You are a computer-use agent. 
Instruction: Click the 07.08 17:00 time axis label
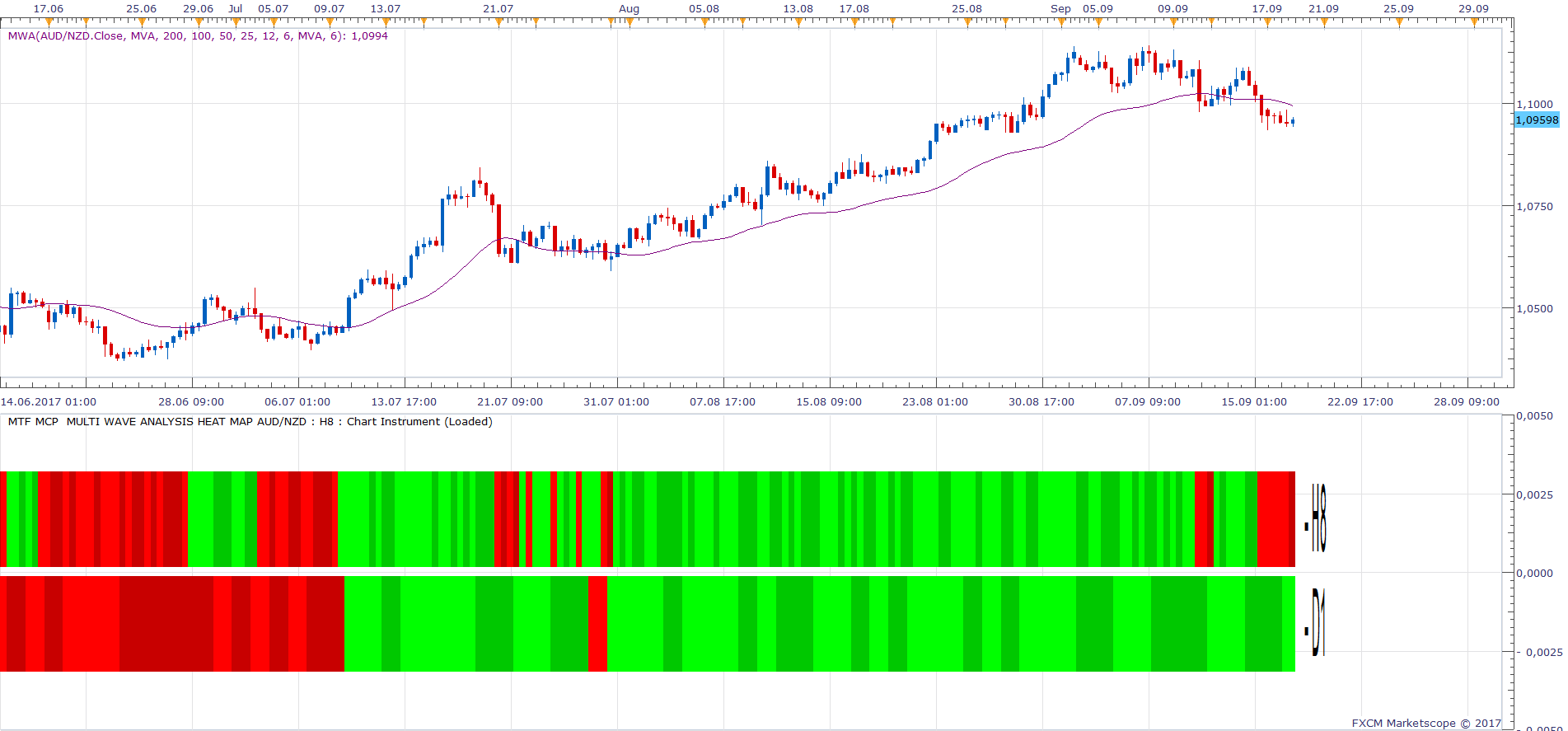(x=723, y=402)
